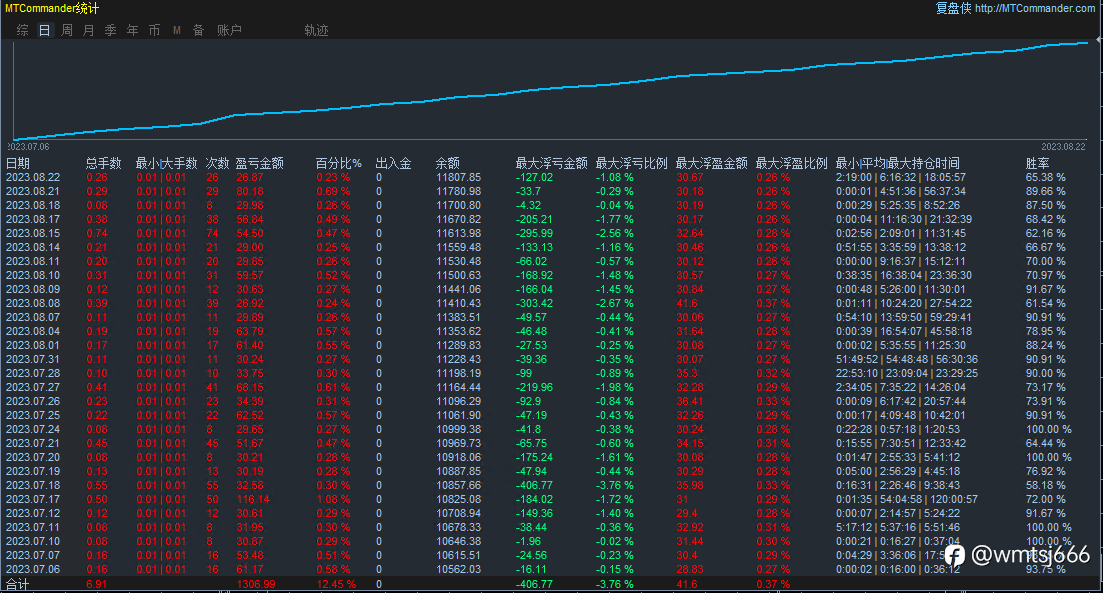Switch to the 综 summary tab

click(x=23, y=30)
